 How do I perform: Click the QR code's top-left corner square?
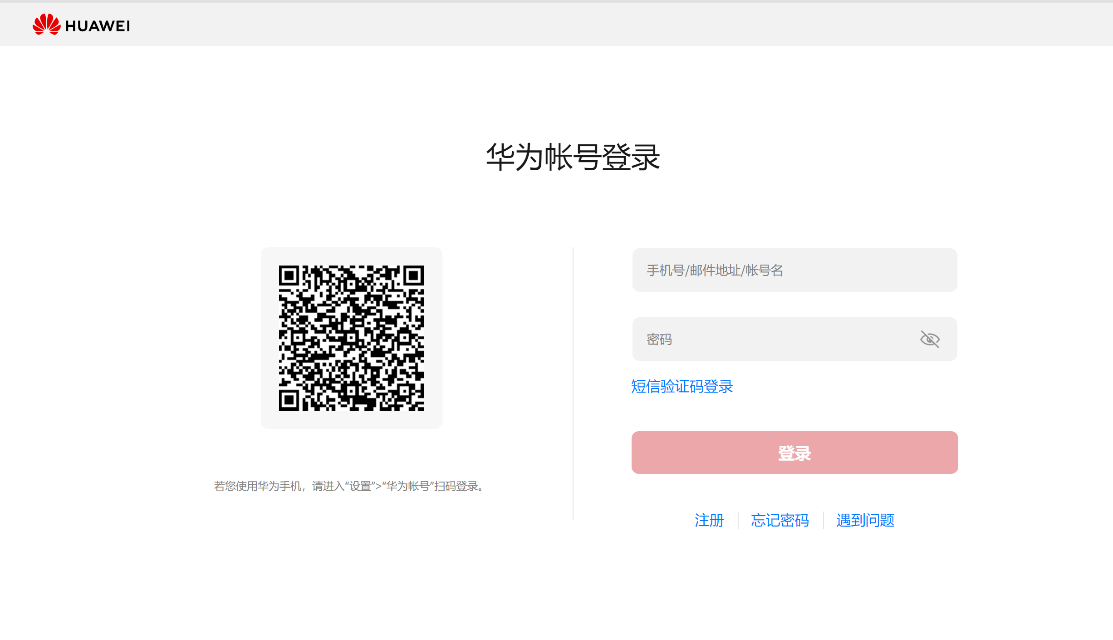tap(290, 276)
